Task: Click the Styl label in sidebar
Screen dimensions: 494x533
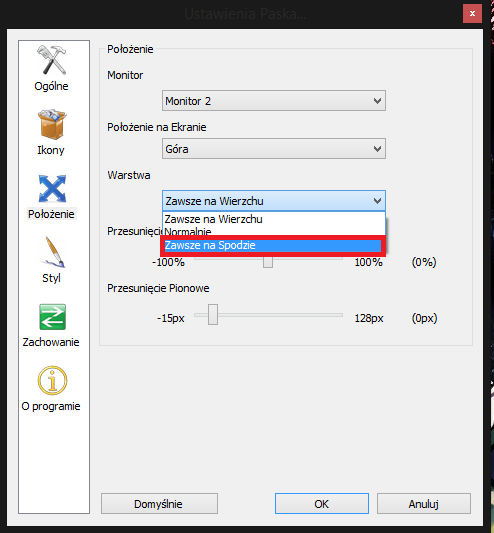Action: click(51, 278)
